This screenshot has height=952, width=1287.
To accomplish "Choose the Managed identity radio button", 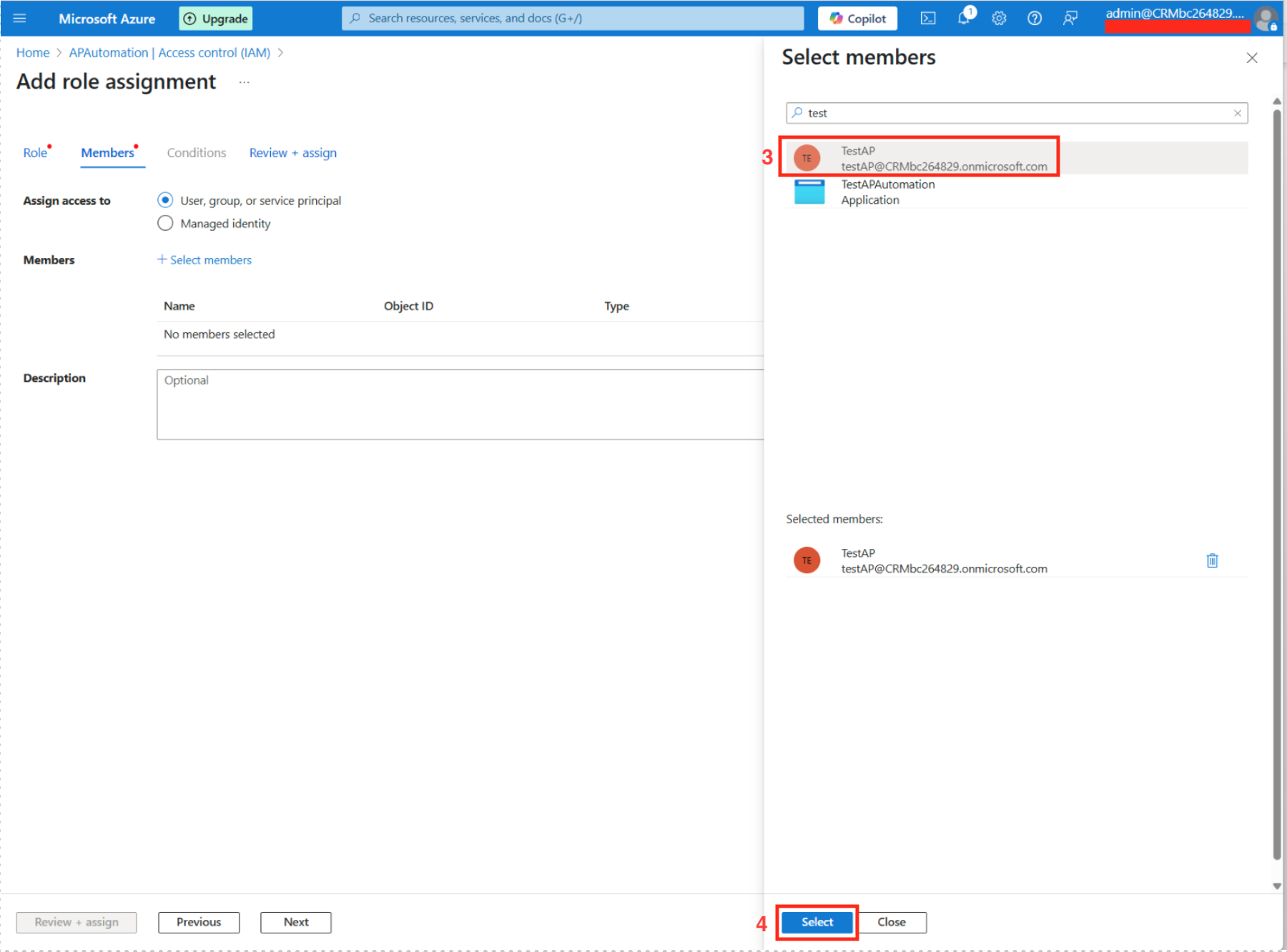I will pos(165,224).
